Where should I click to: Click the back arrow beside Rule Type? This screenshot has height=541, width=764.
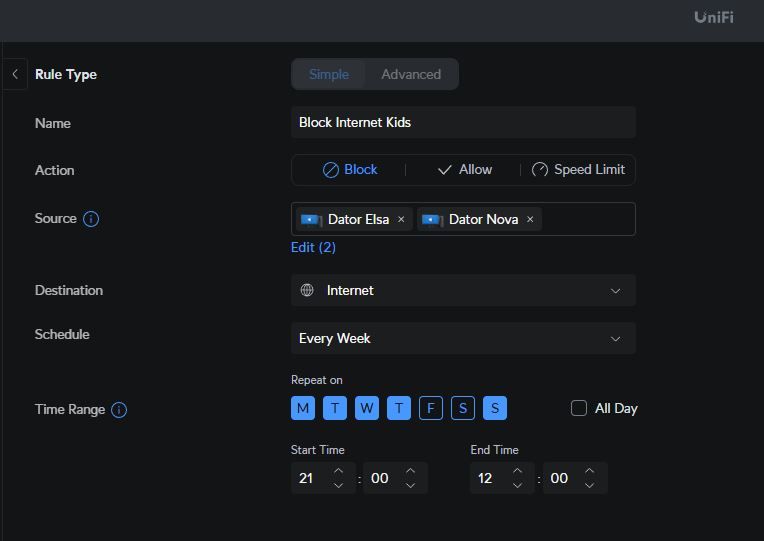coord(15,74)
